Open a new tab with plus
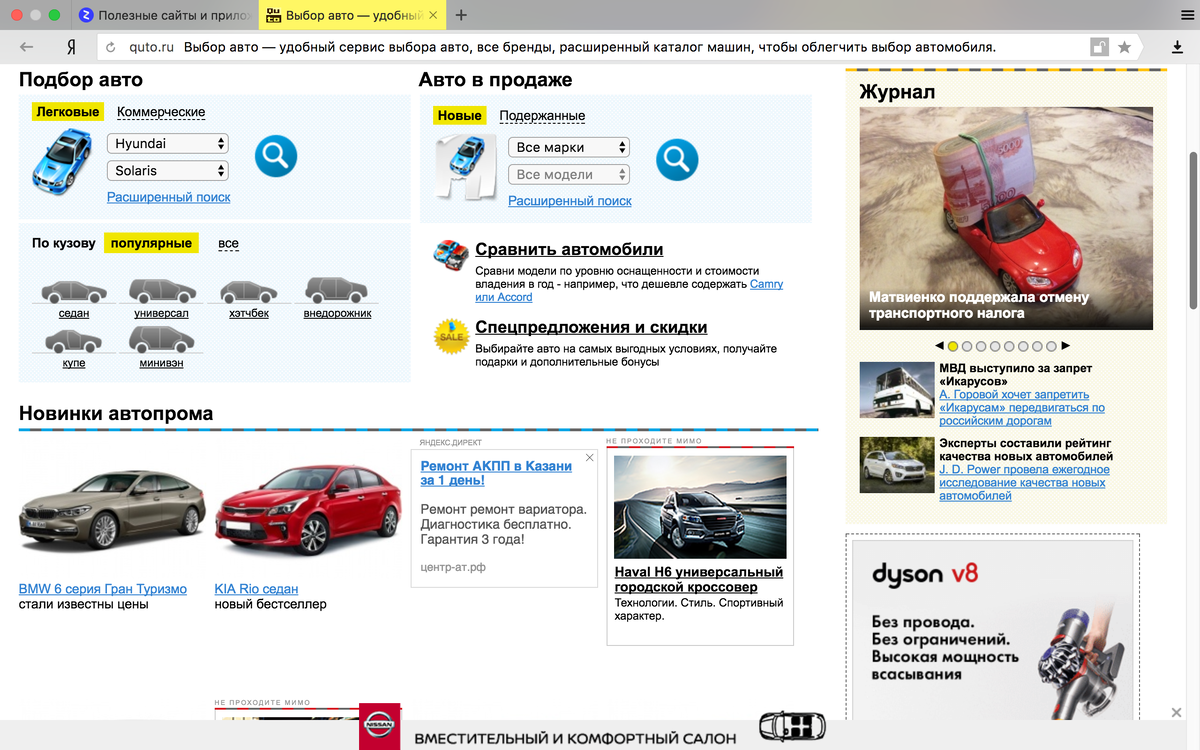The height and width of the screenshot is (750, 1200). click(461, 15)
